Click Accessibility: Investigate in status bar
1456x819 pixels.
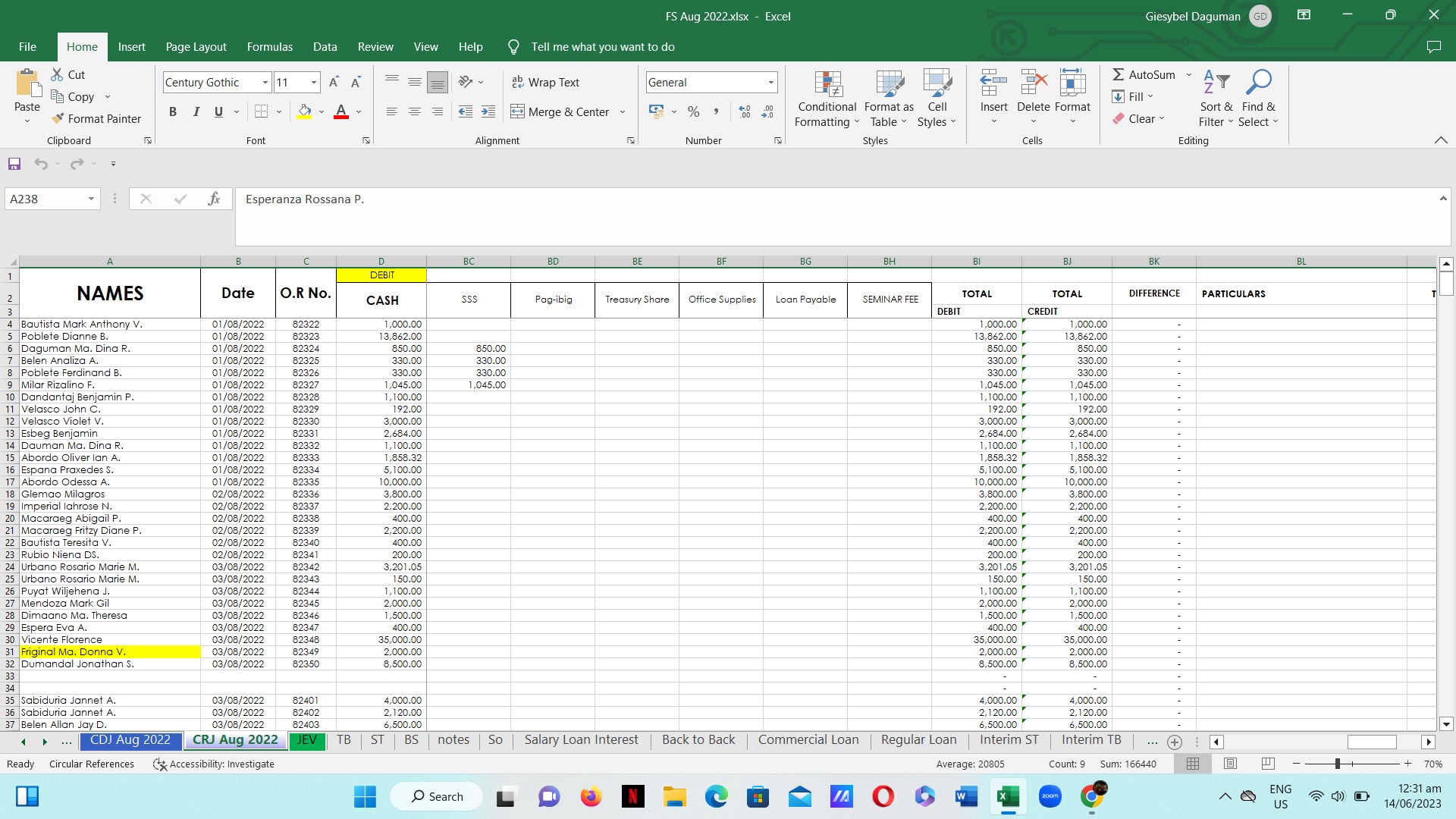point(213,764)
